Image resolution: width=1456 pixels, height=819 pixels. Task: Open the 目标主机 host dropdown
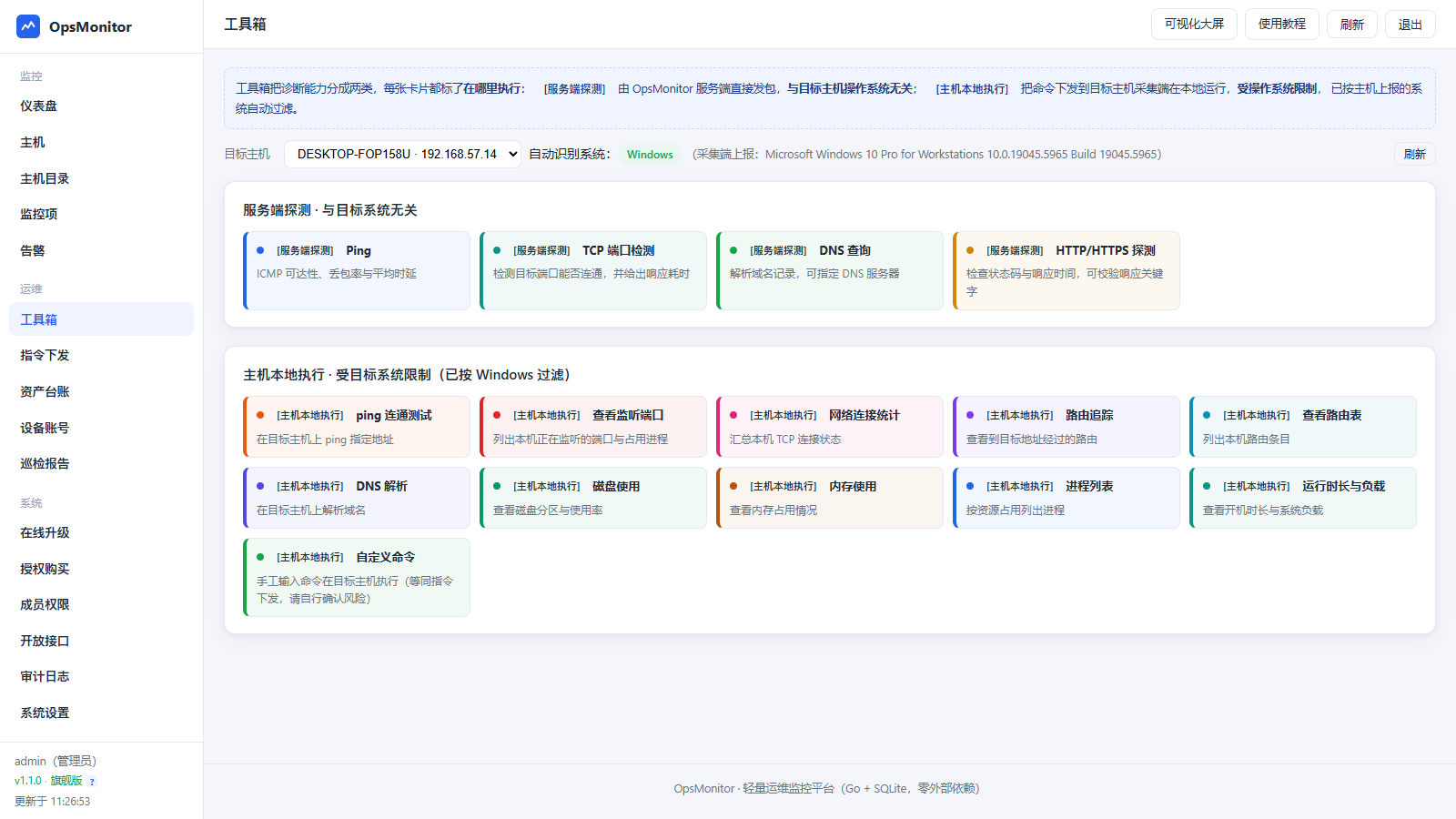pos(402,154)
